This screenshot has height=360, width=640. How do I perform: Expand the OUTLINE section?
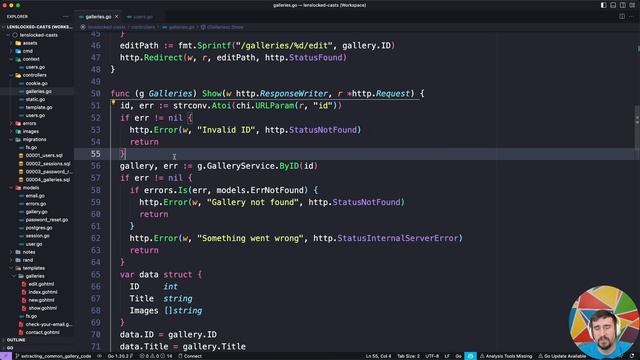point(37,340)
